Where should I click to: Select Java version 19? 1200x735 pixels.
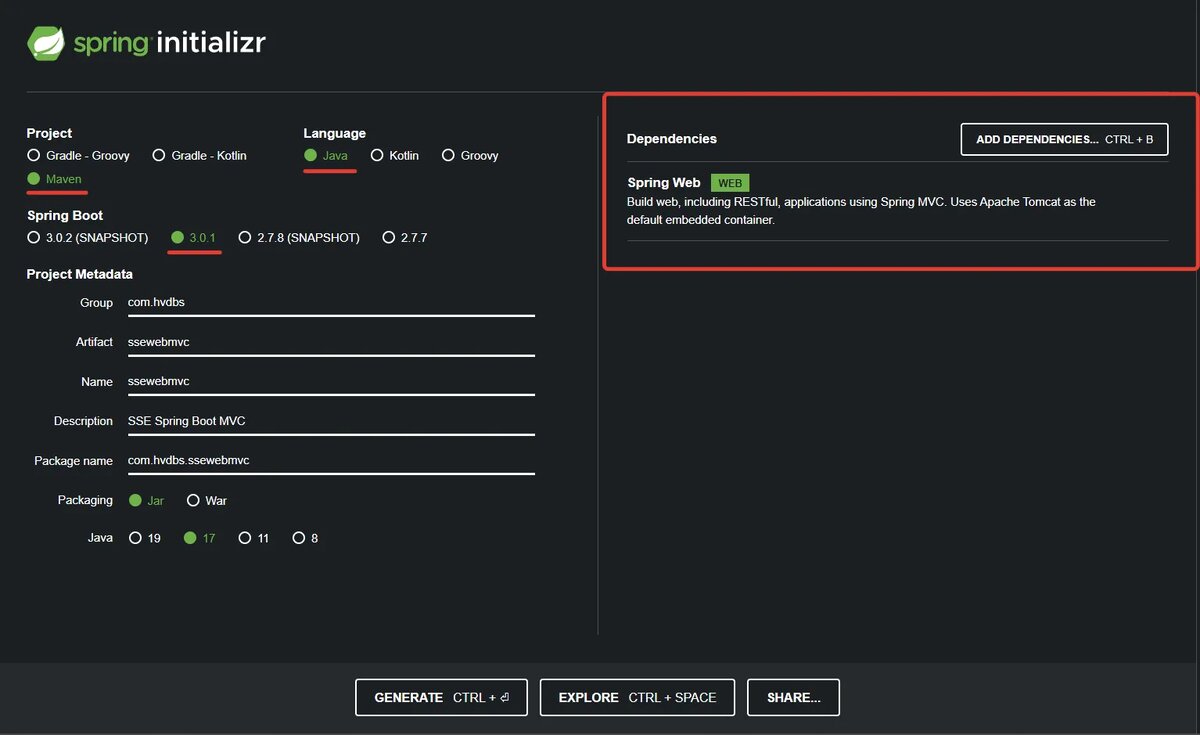pyautogui.click(x=145, y=538)
